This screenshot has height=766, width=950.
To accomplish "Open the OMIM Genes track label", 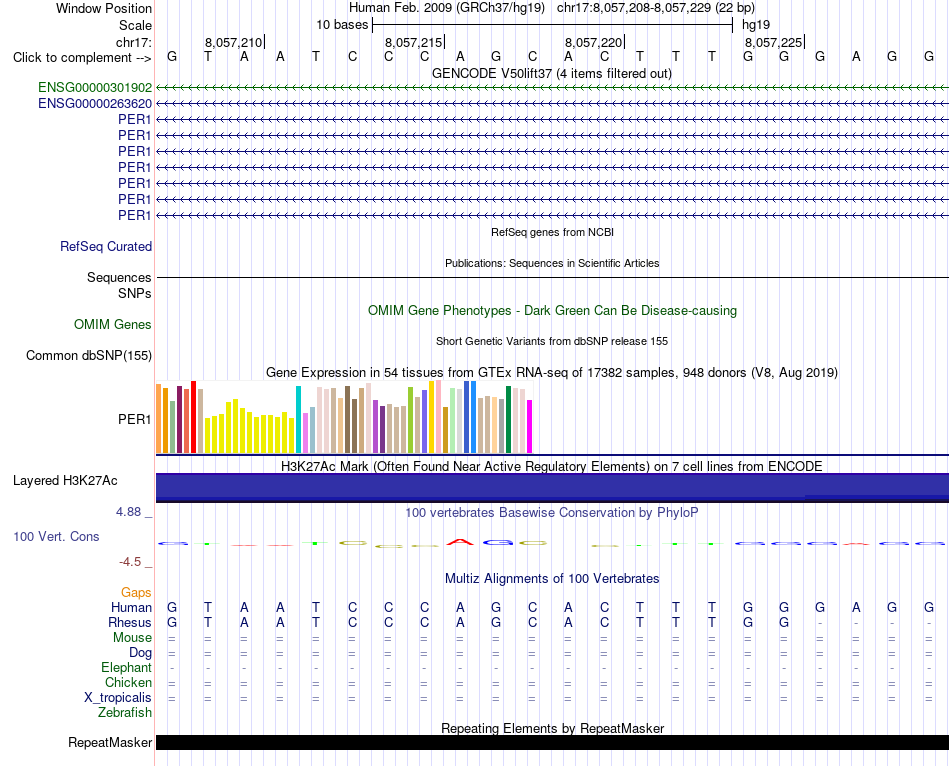I will (x=113, y=324).
